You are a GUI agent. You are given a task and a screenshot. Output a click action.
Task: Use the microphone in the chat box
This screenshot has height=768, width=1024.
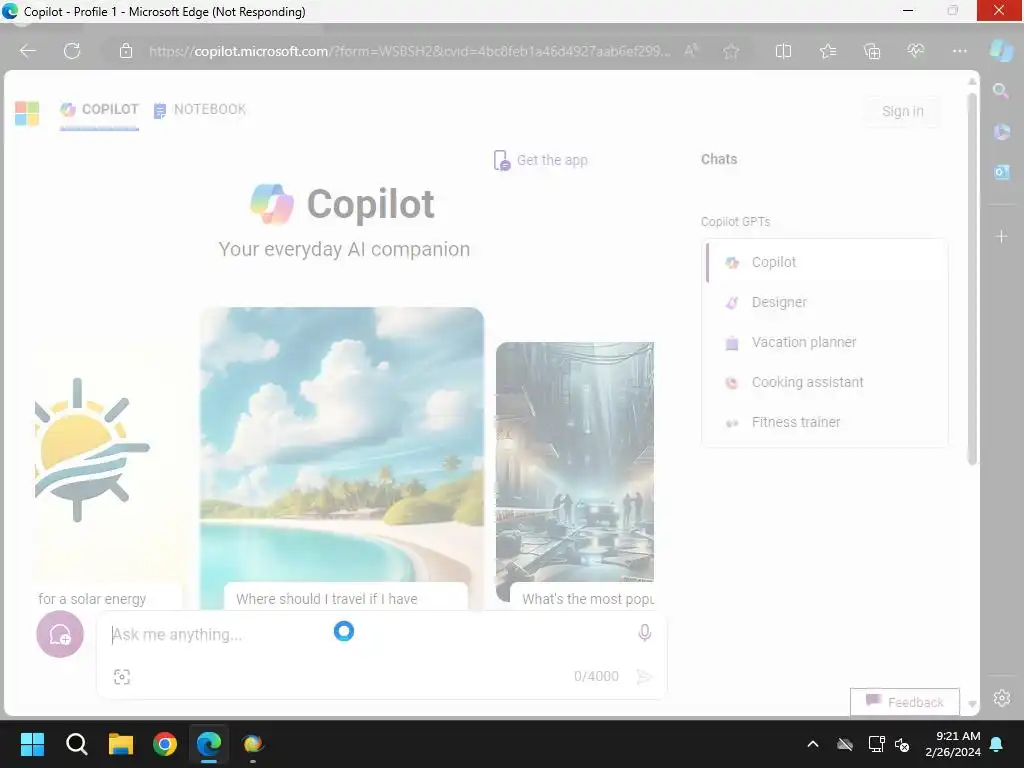coord(644,632)
